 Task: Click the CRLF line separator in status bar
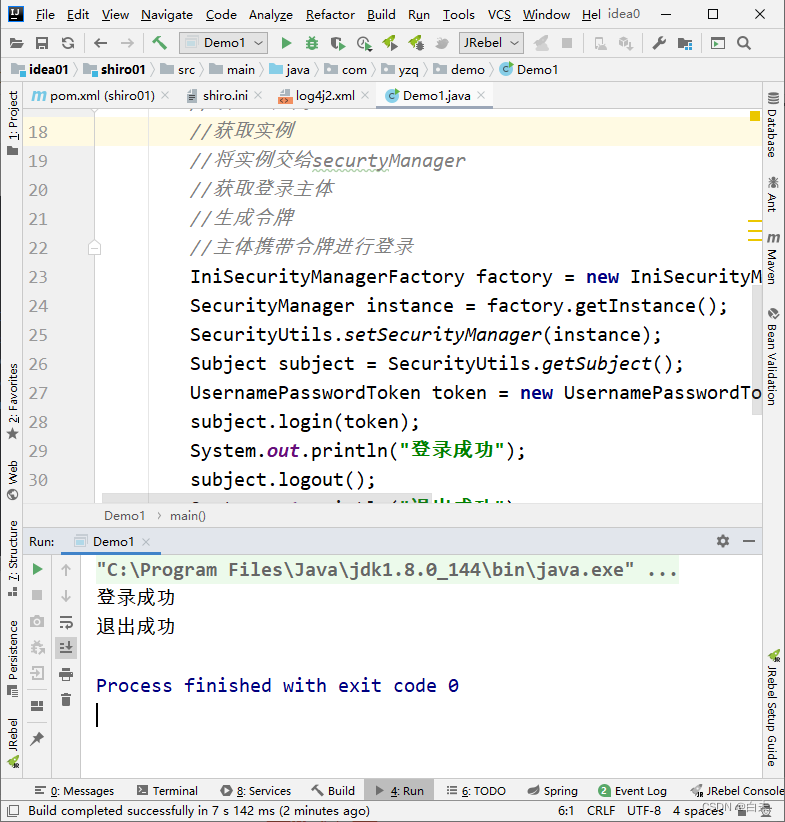click(601, 810)
